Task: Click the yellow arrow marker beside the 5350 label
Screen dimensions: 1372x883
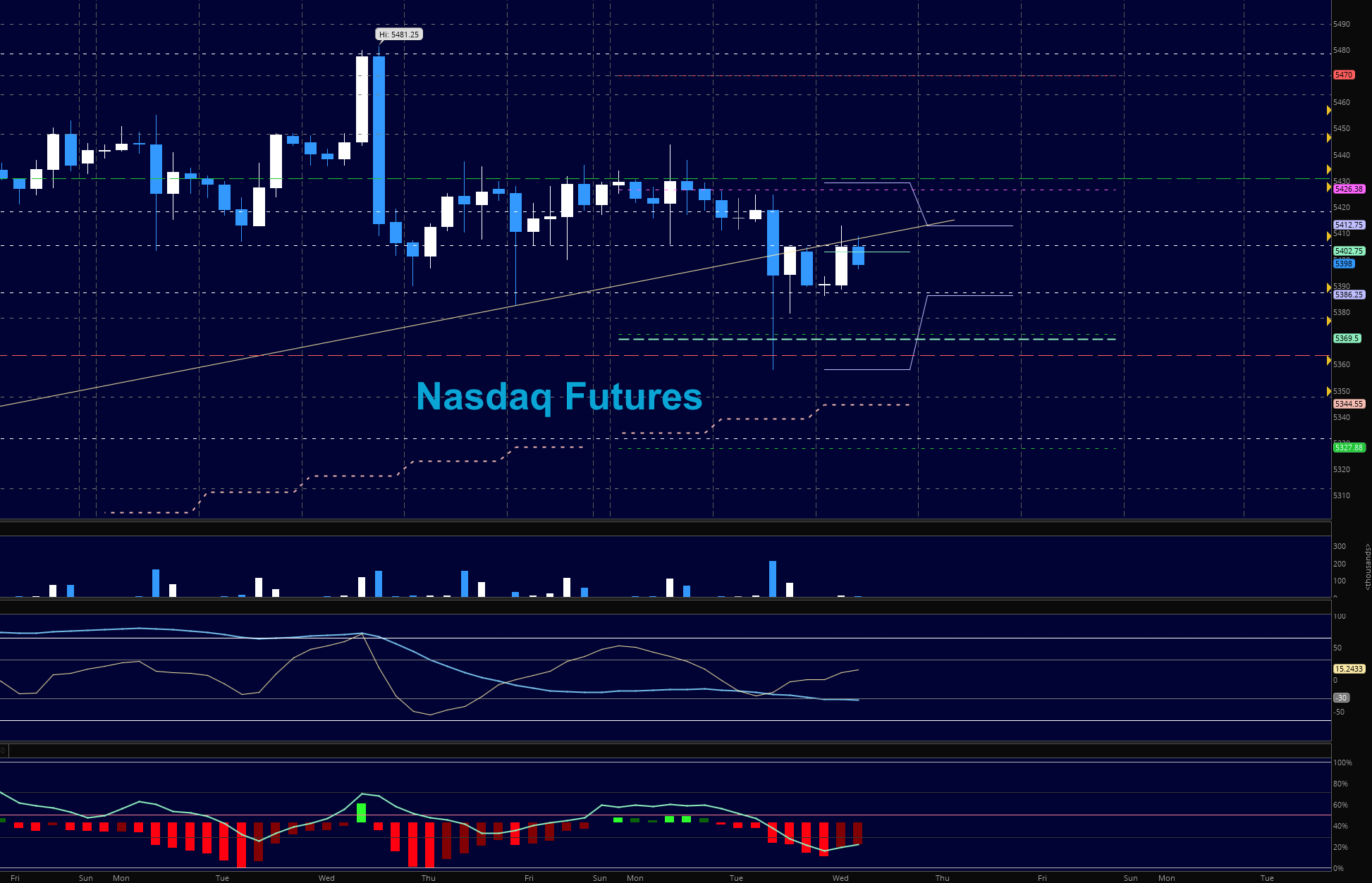Action: [x=1329, y=391]
